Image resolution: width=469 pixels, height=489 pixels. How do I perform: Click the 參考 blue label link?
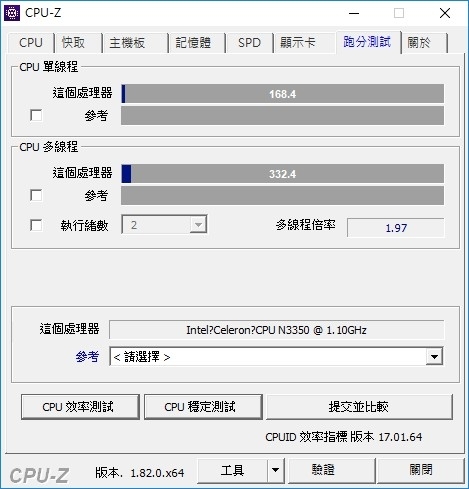(87, 357)
